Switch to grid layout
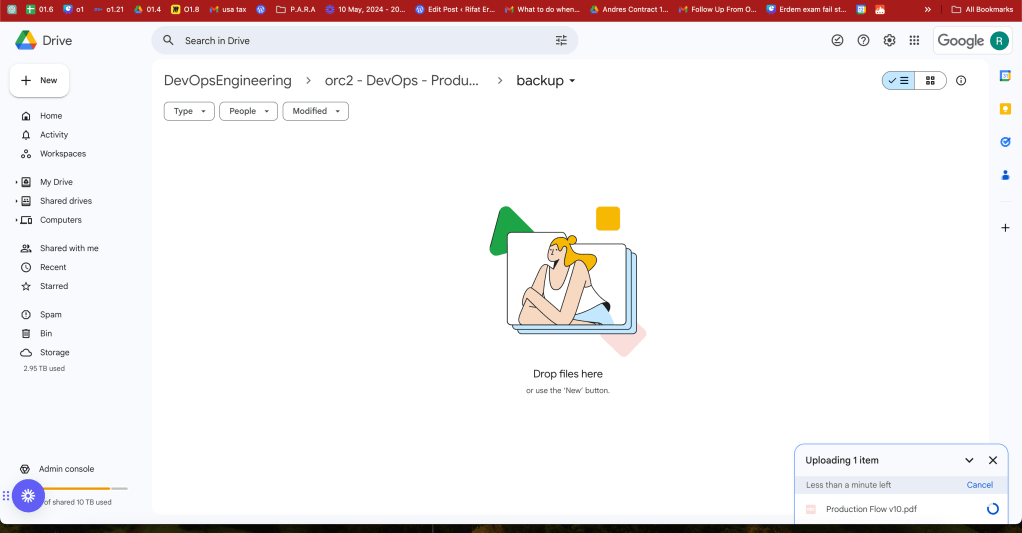The image size is (1022, 533). (x=930, y=81)
